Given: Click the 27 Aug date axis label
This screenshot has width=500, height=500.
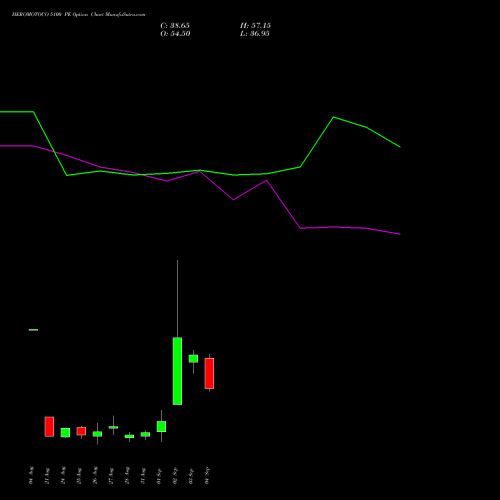Looking at the screenshot, I should (111, 476).
